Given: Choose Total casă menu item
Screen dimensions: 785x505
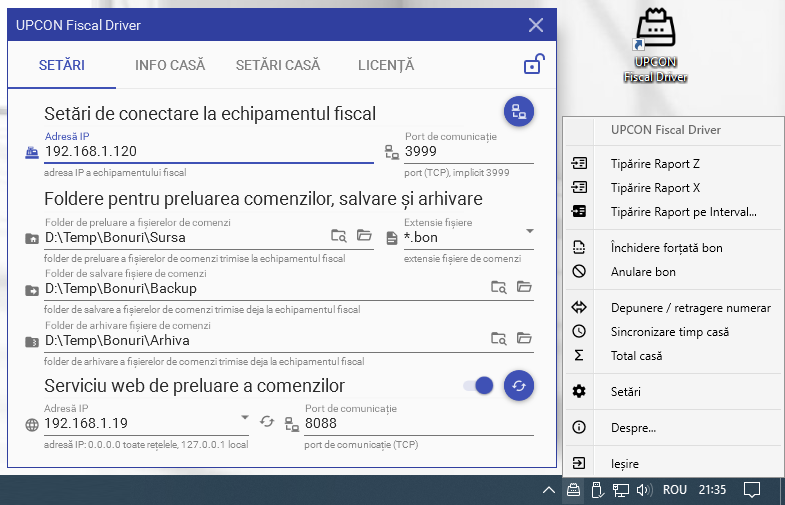Looking at the screenshot, I should click(x=674, y=356).
